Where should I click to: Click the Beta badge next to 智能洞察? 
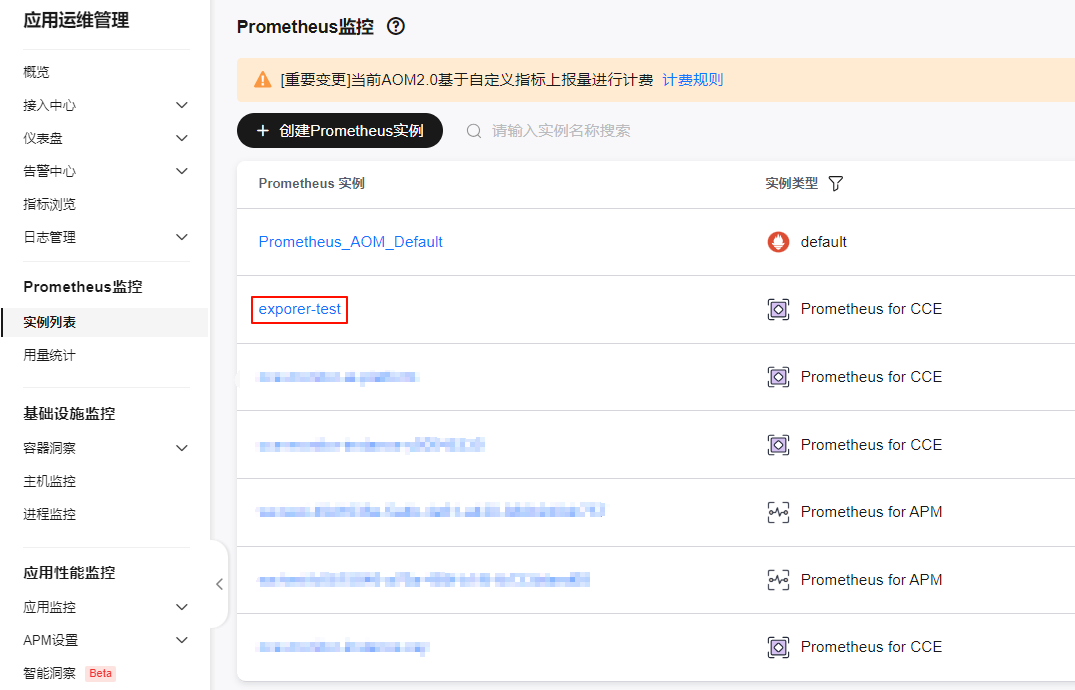point(100,673)
